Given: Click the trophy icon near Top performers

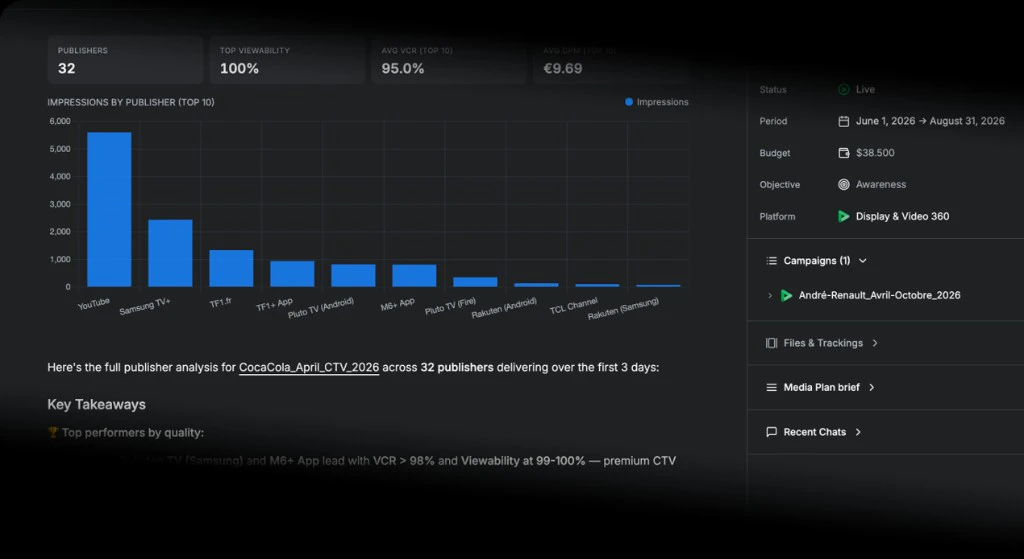Looking at the screenshot, I should click(x=53, y=432).
